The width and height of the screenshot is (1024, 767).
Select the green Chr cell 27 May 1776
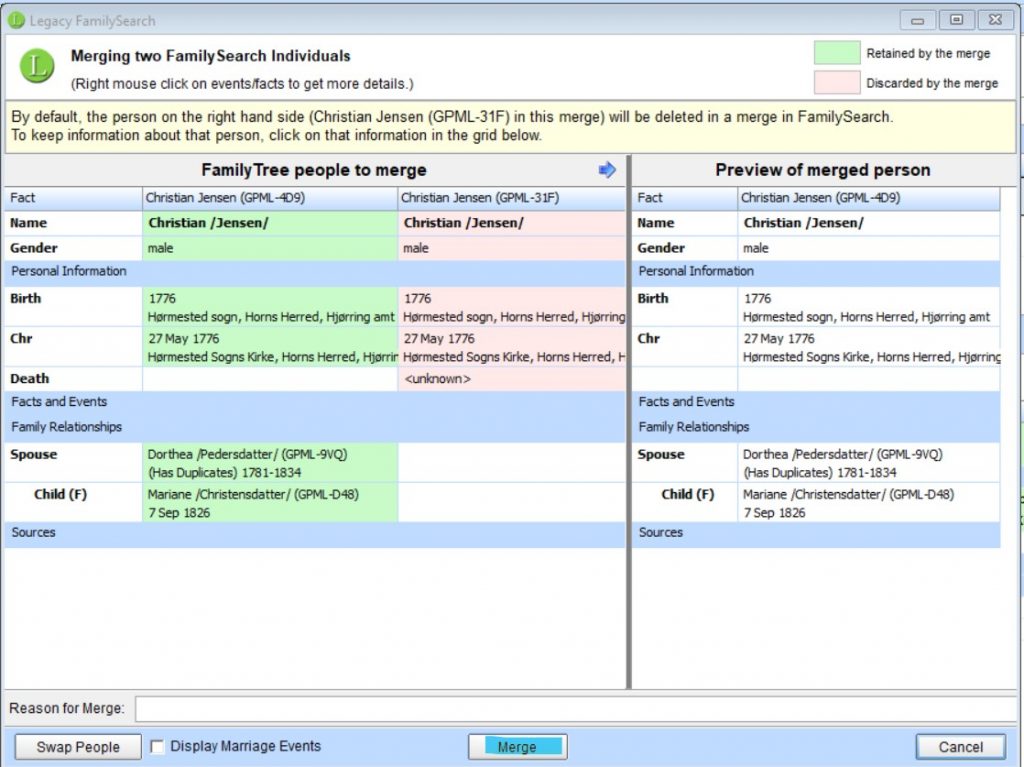(x=270, y=347)
